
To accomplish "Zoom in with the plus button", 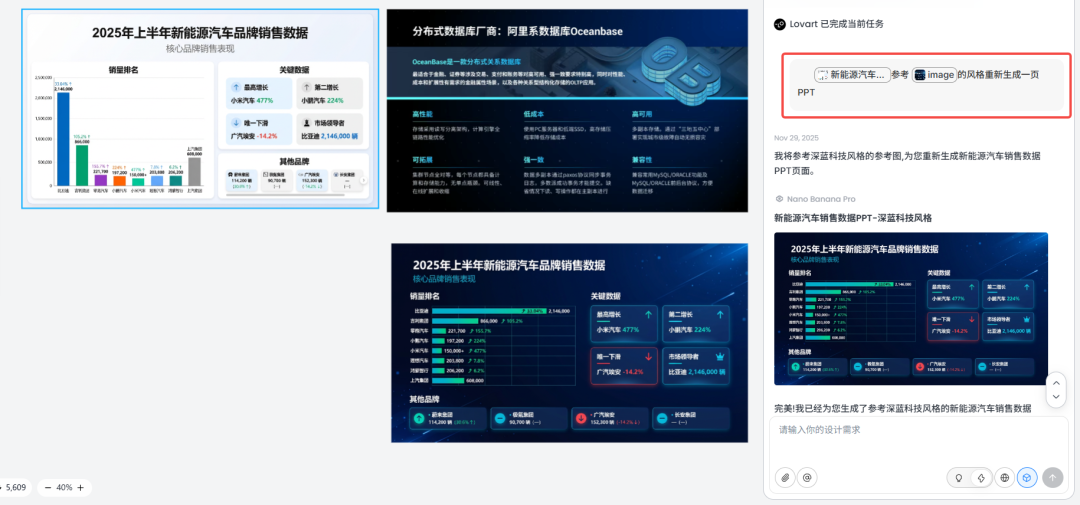I will (81, 488).
